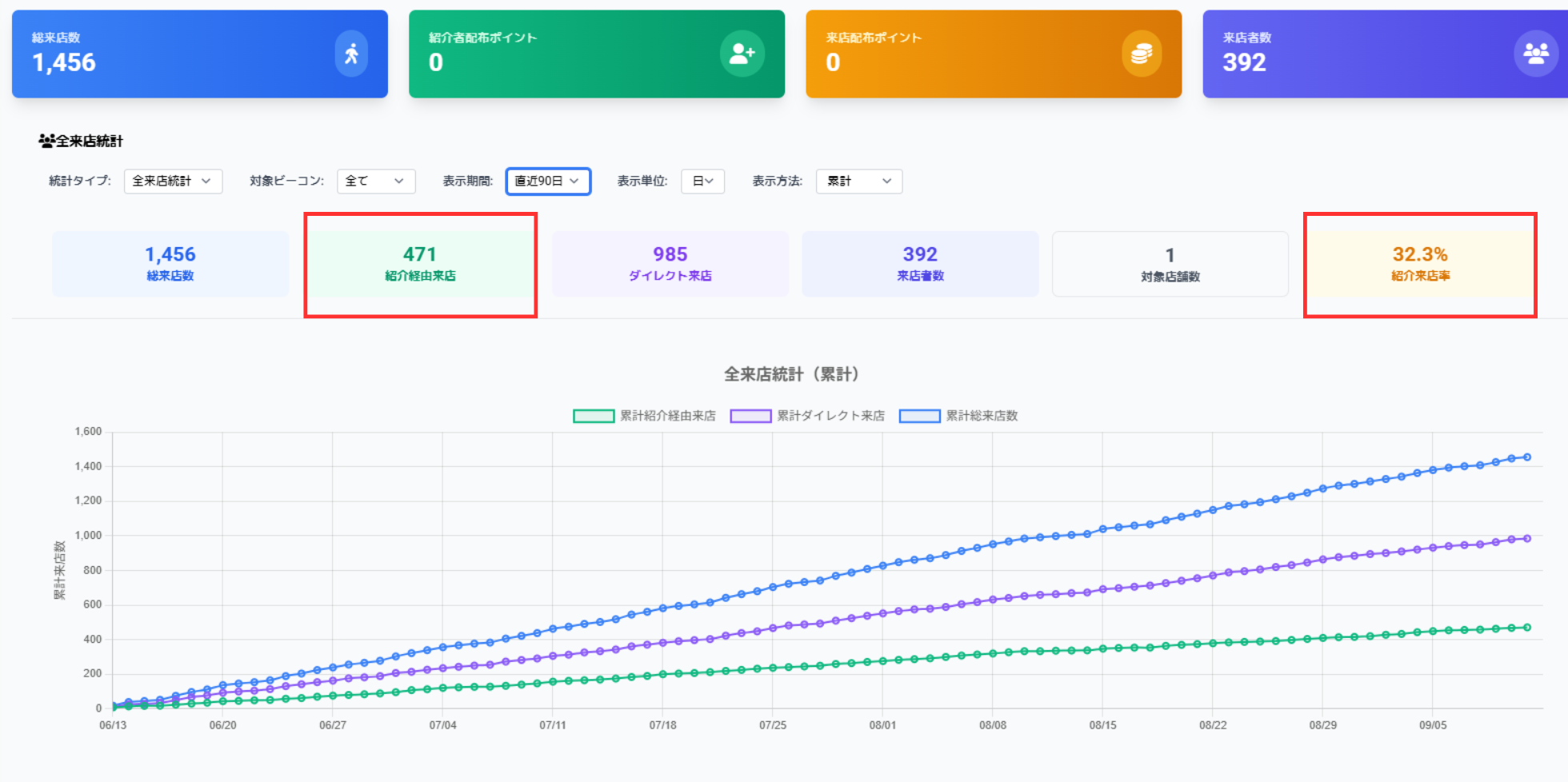The height and width of the screenshot is (782, 1568).
Task: Click the 1,456 総来店数 stat tile
Action: pos(170,264)
